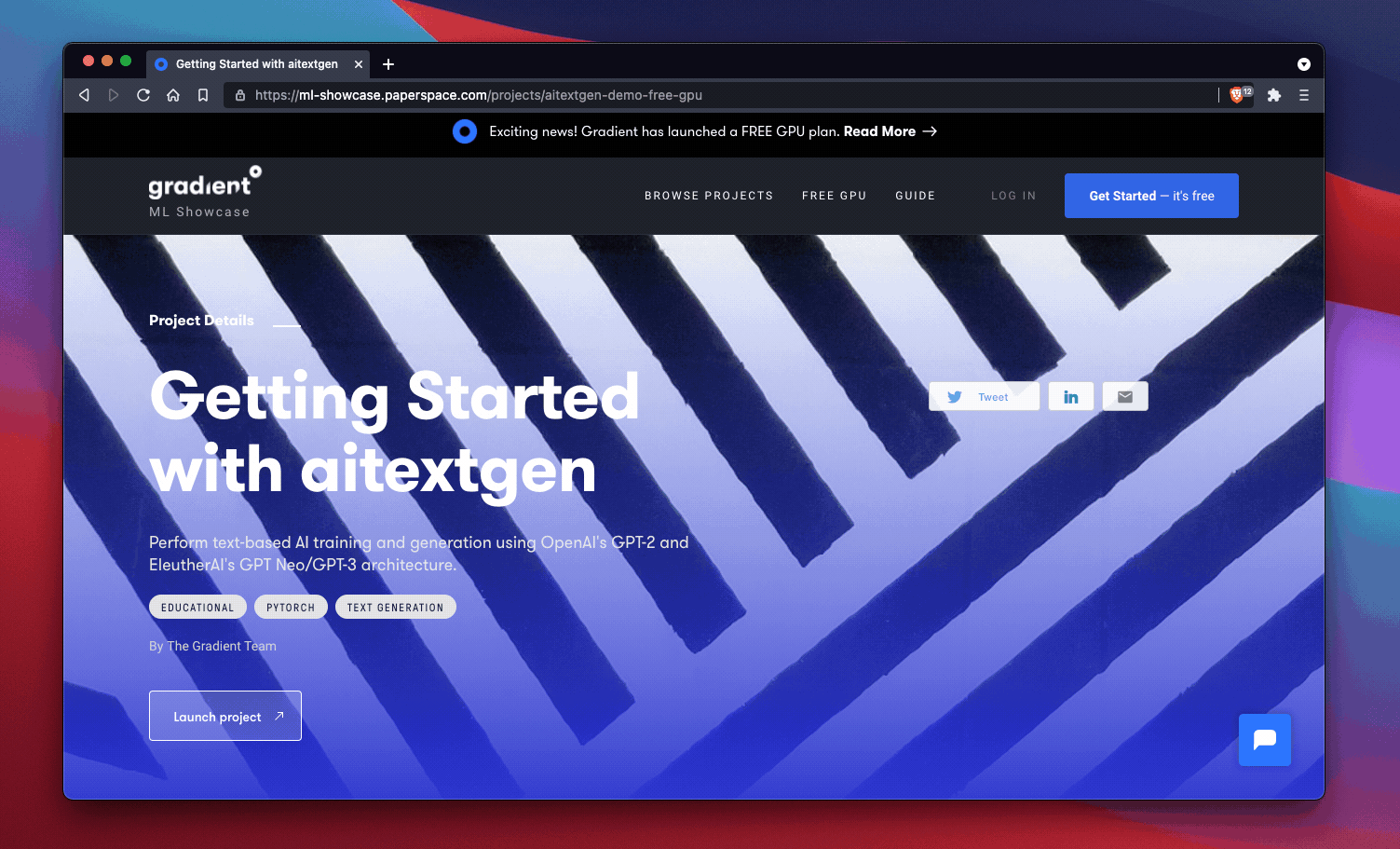
Task: Open the Guide menu item
Action: (x=916, y=196)
